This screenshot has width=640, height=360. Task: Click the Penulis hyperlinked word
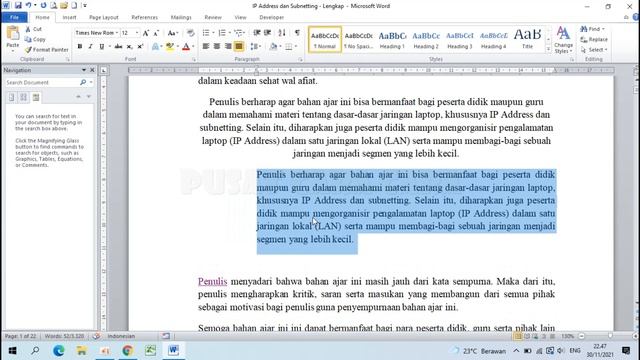coord(212,281)
